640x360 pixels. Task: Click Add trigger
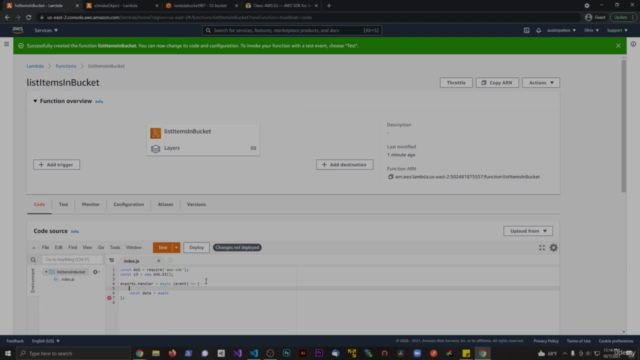(56, 165)
